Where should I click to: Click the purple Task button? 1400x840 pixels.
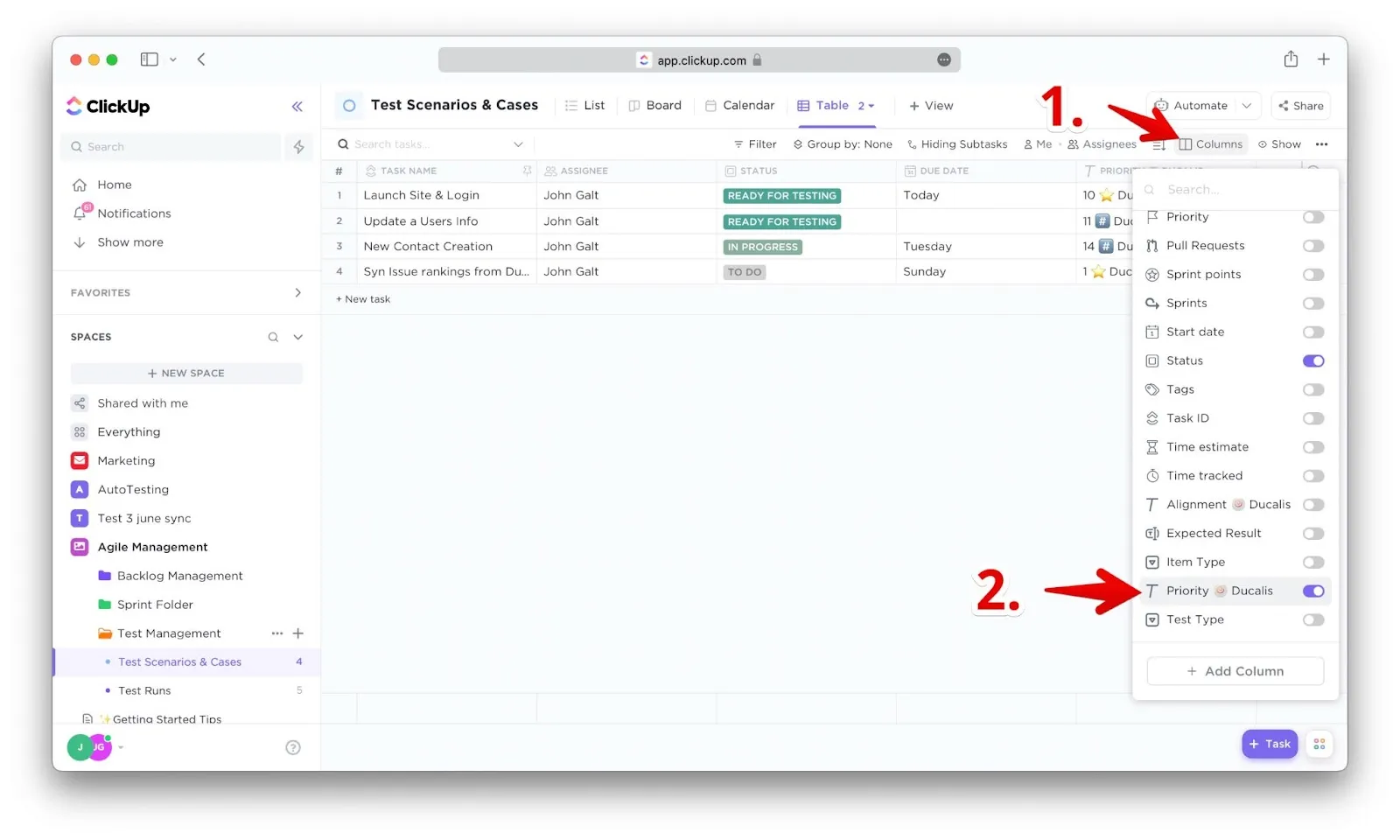1269,744
